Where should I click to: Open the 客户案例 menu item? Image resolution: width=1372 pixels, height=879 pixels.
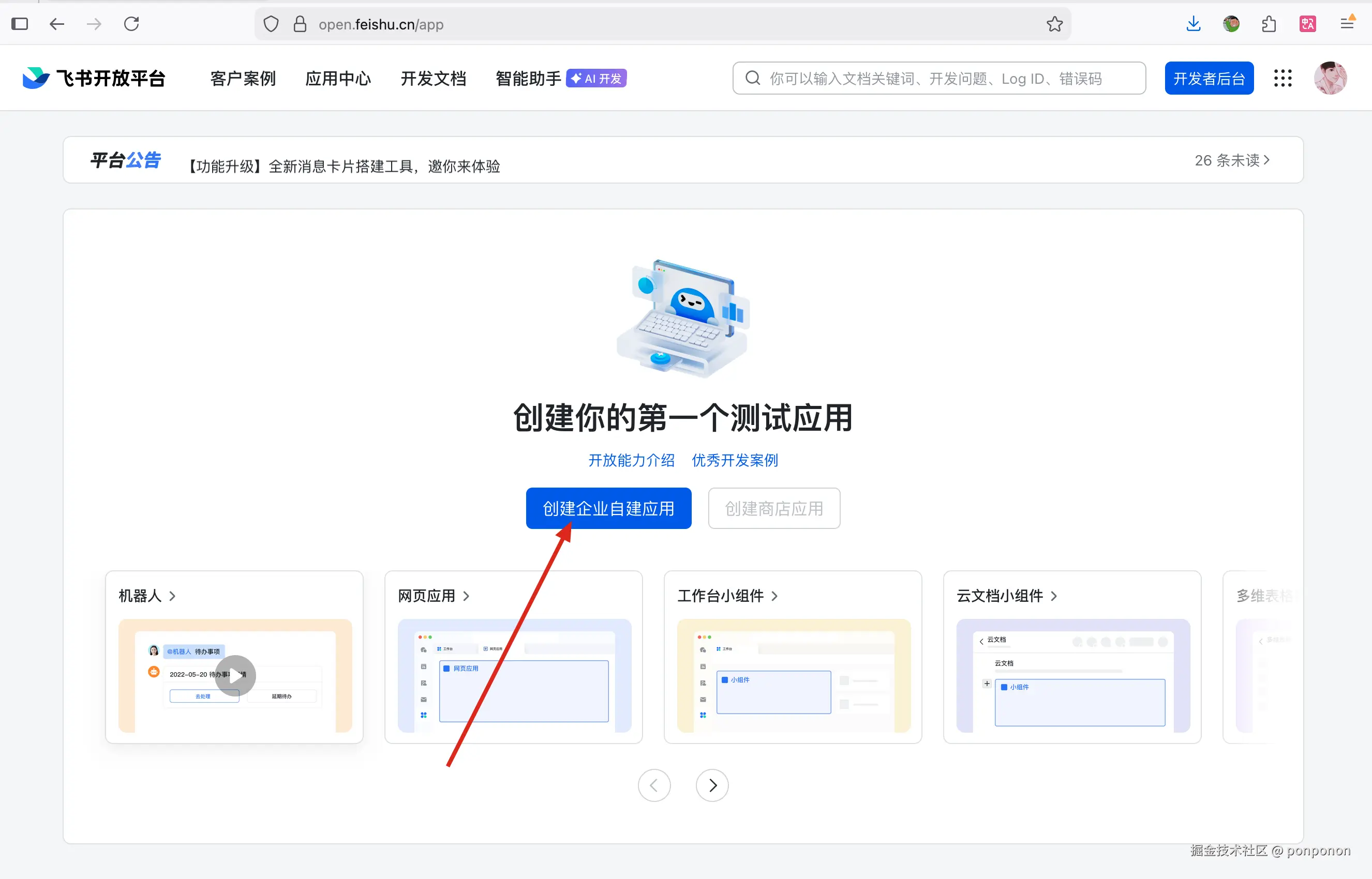coord(243,78)
